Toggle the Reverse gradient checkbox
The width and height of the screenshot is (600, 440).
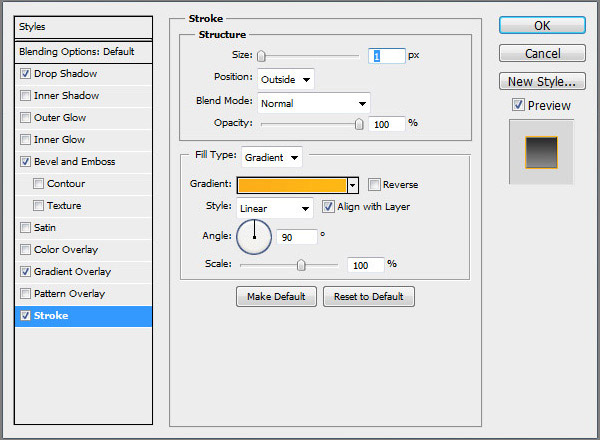pos(374,184)
